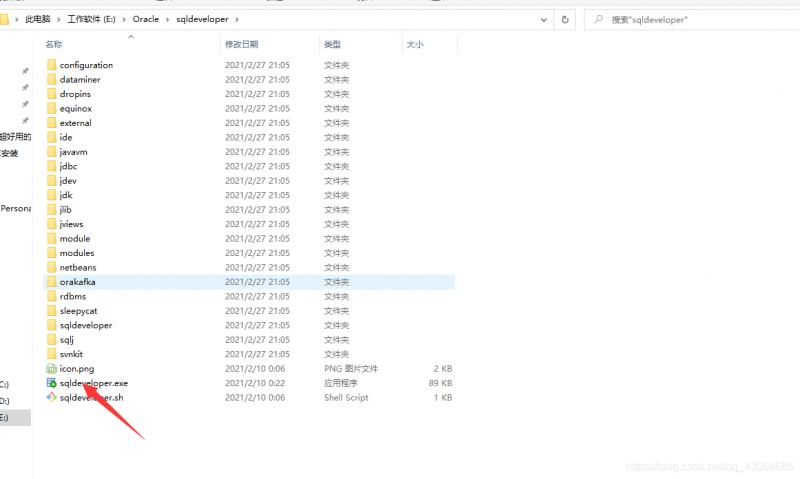Select the jviews folder icon
The height and width of the screenshot is (479, 800).
(52, 224)
